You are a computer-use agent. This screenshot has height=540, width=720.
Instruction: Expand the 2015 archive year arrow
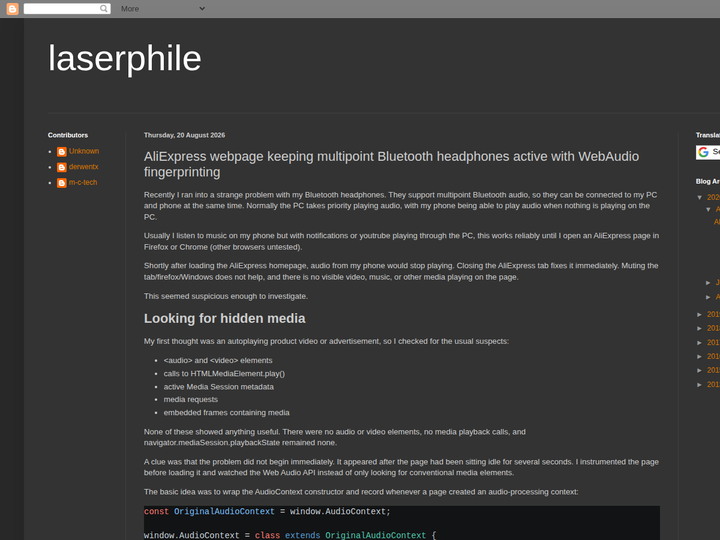[x=700, y=371]
